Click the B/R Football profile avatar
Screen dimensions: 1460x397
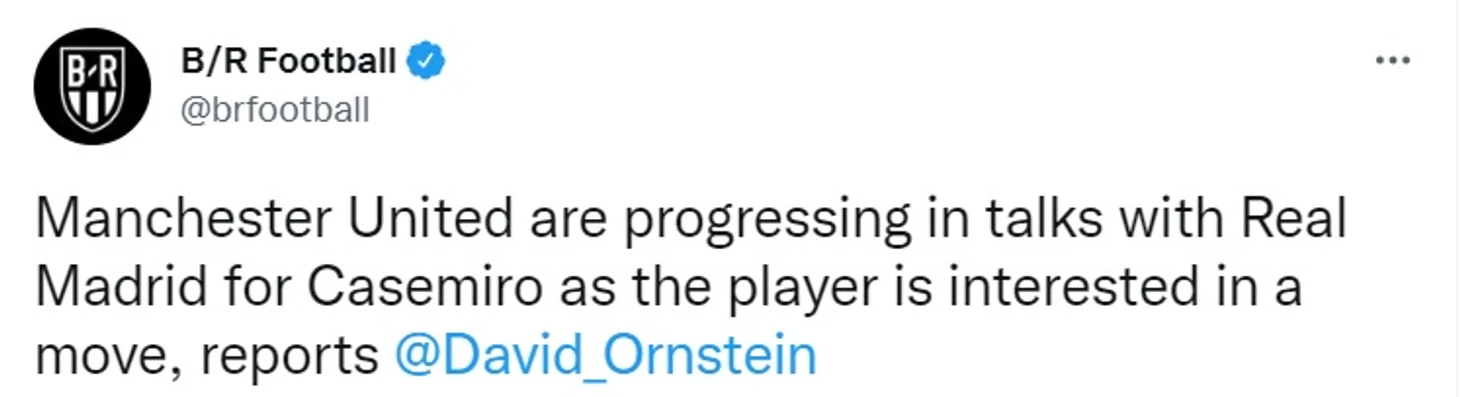click(92, 87)
